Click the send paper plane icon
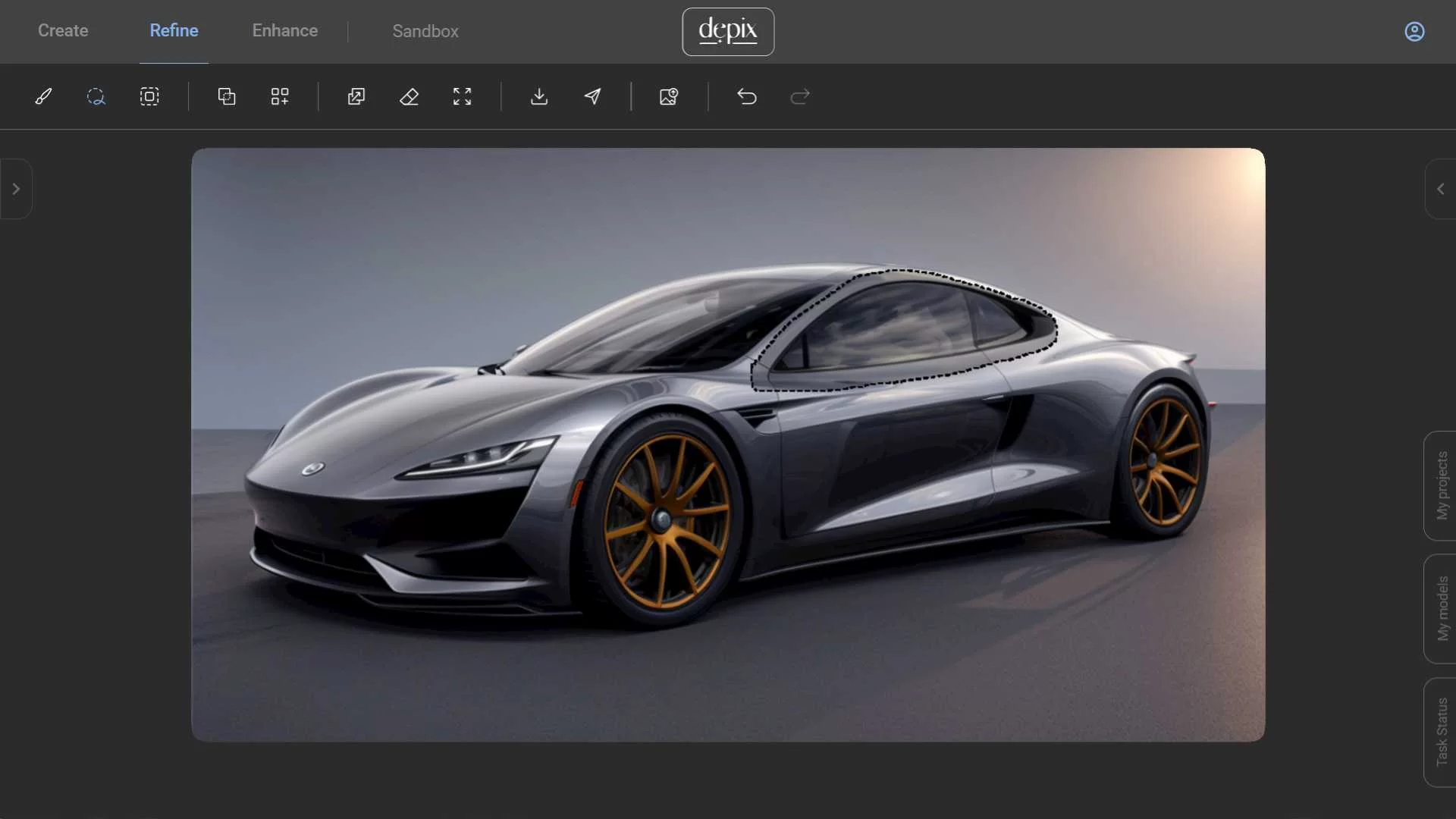 [592, 96]
